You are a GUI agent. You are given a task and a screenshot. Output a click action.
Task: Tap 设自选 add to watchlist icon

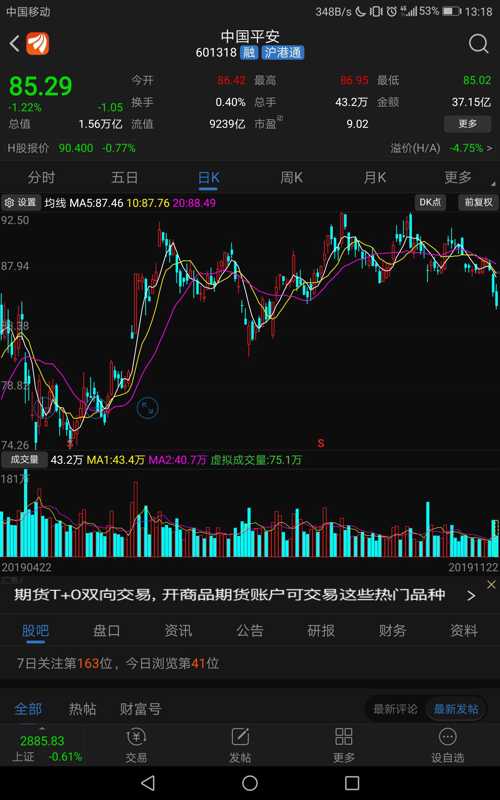click(447, 745)
